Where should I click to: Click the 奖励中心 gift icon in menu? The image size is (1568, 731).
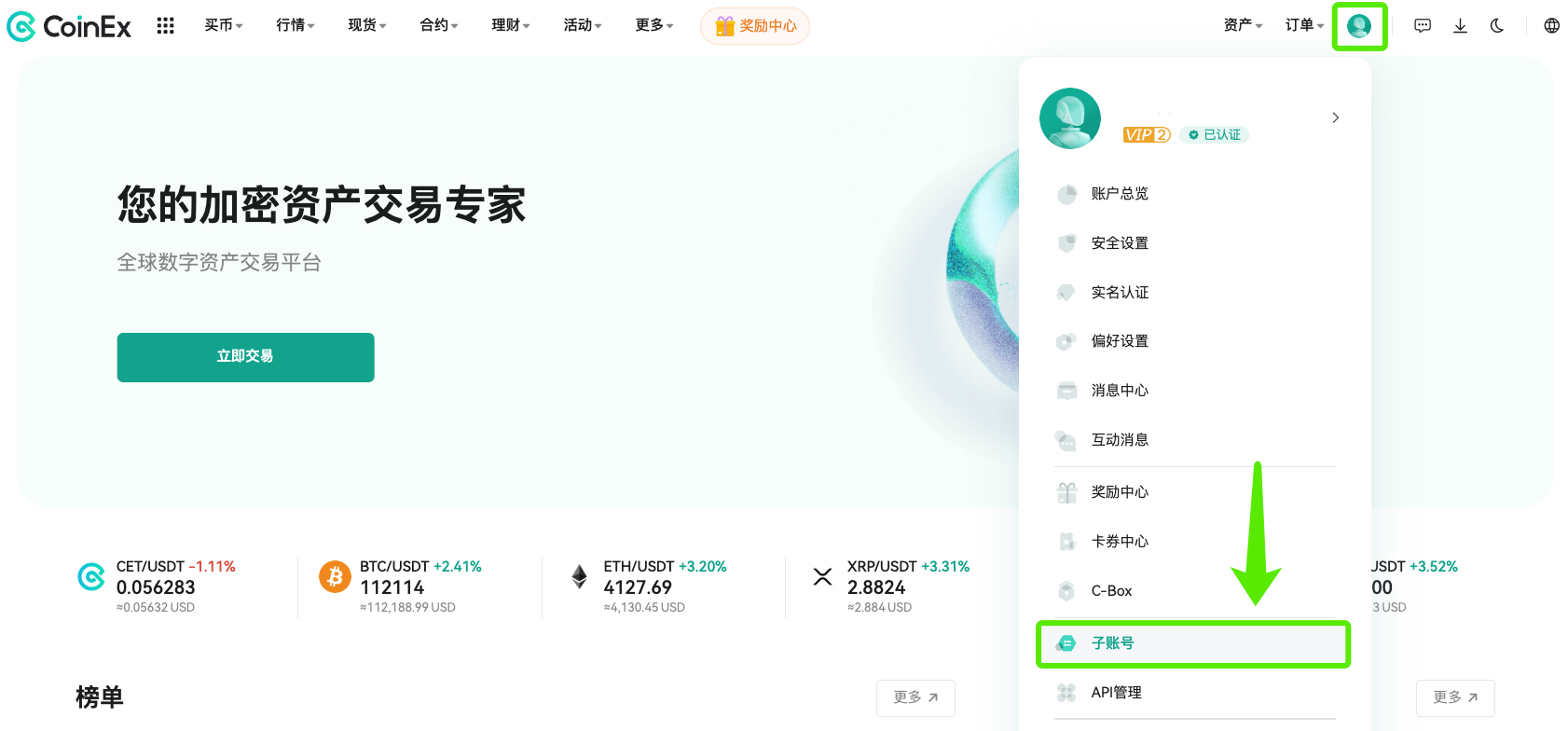[1066, 492]
